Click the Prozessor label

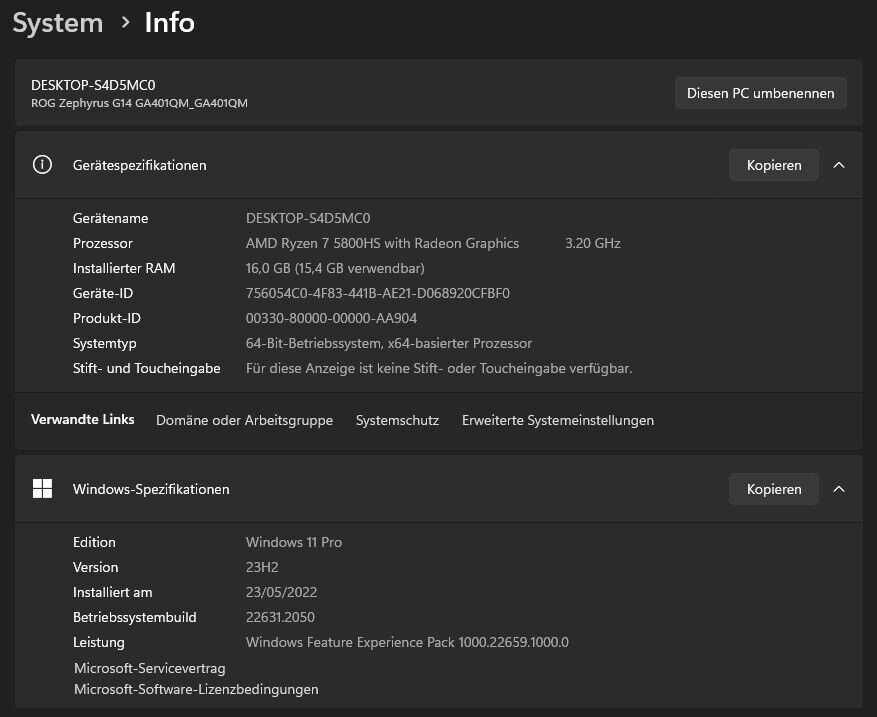point(103,243)
